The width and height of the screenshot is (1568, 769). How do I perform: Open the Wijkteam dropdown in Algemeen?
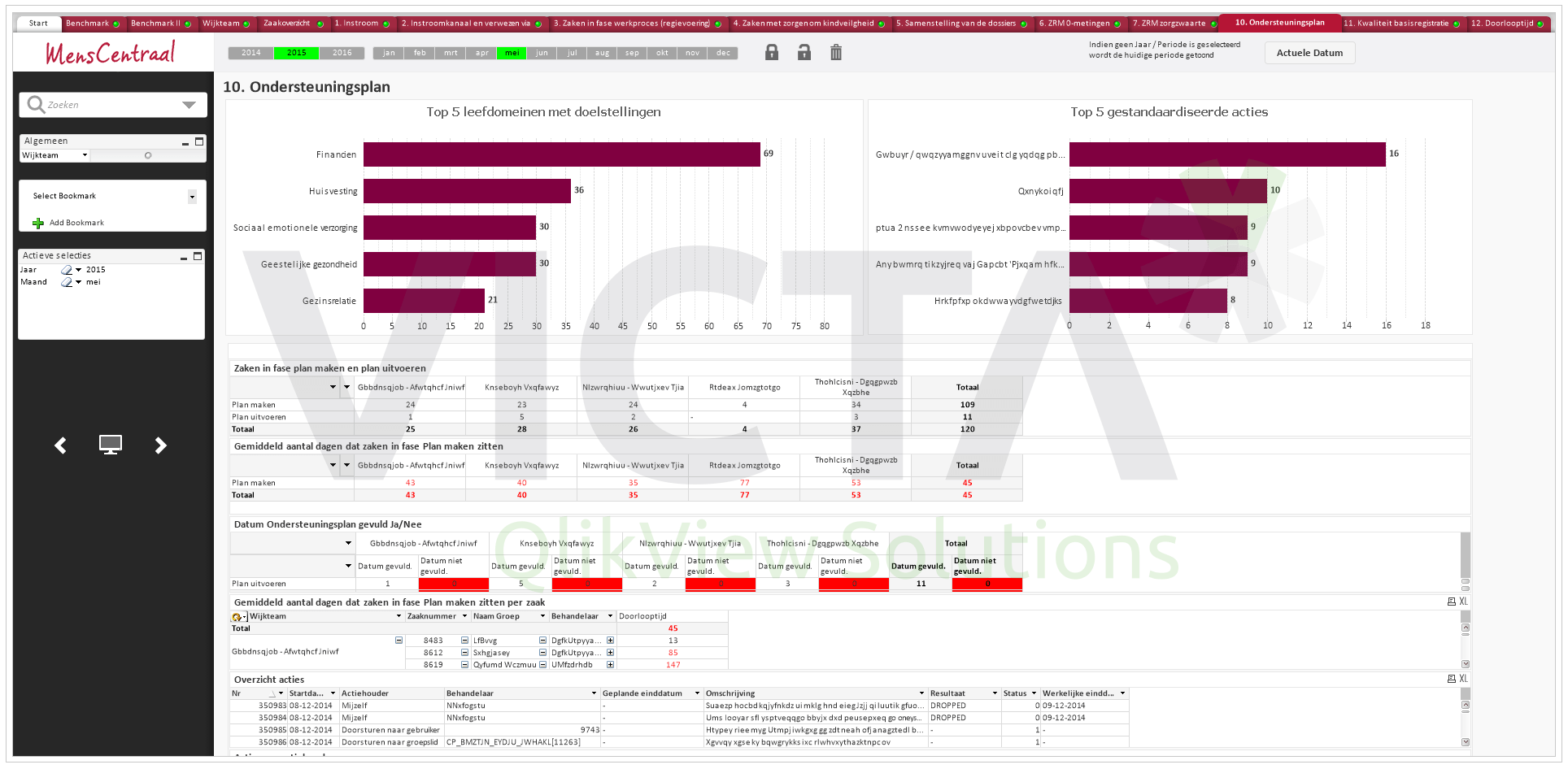pos(85,155)
